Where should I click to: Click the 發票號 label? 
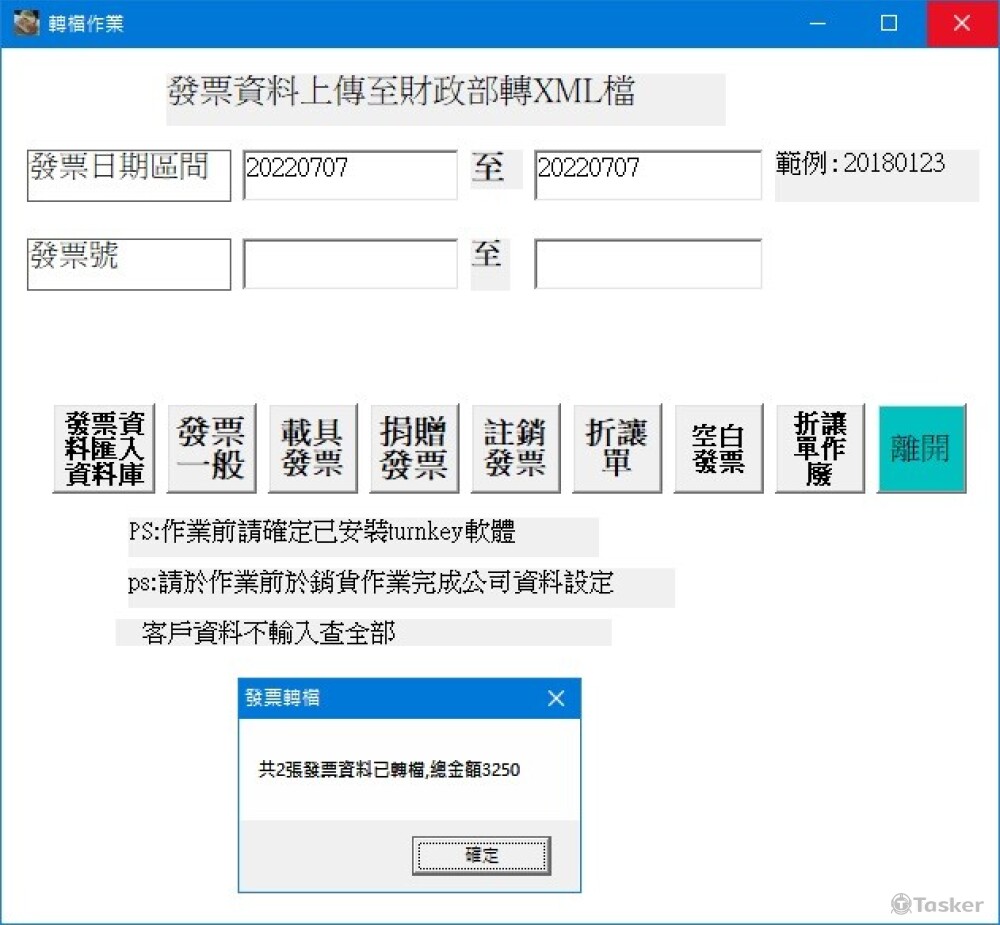point(129,264)
